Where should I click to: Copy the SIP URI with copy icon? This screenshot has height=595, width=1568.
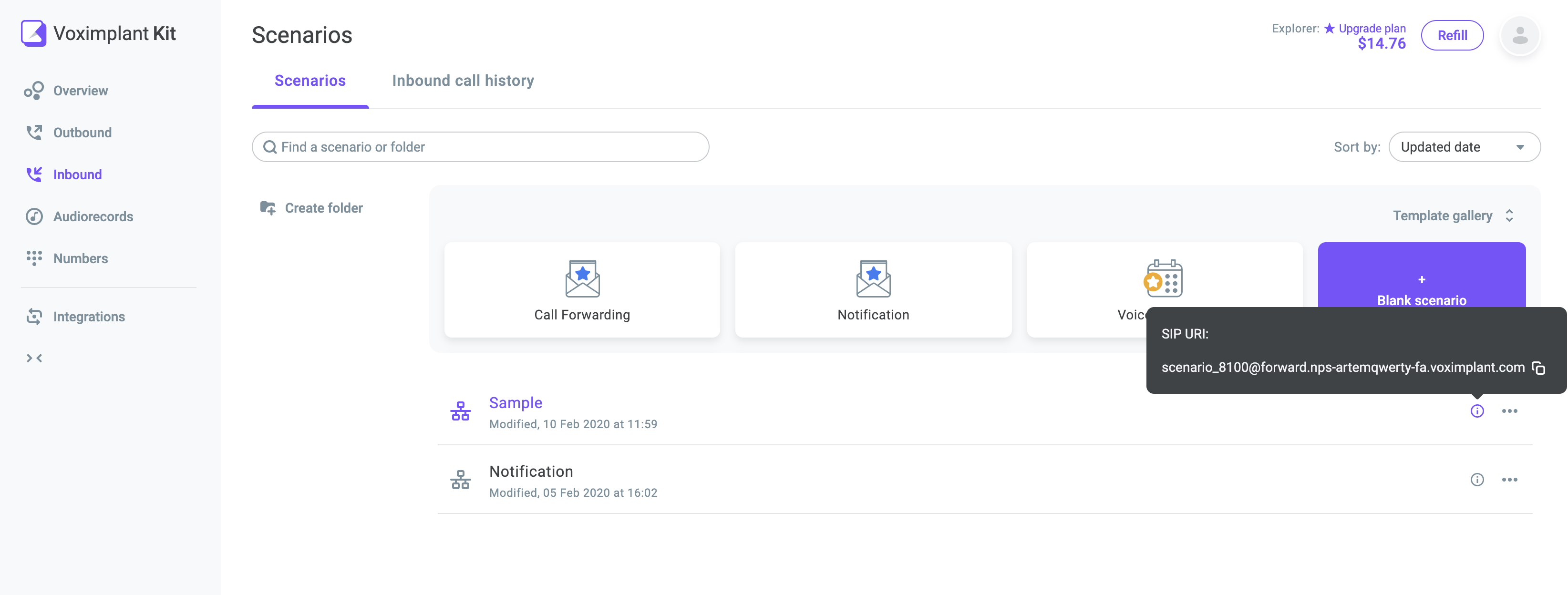[x=1539, y=368]
